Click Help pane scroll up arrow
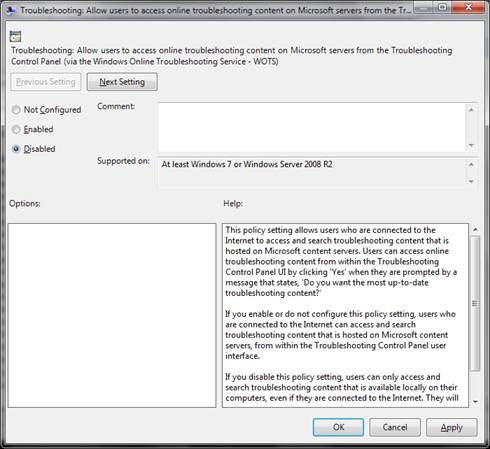This screenshot has height=449, width=490. pos(475,229)
